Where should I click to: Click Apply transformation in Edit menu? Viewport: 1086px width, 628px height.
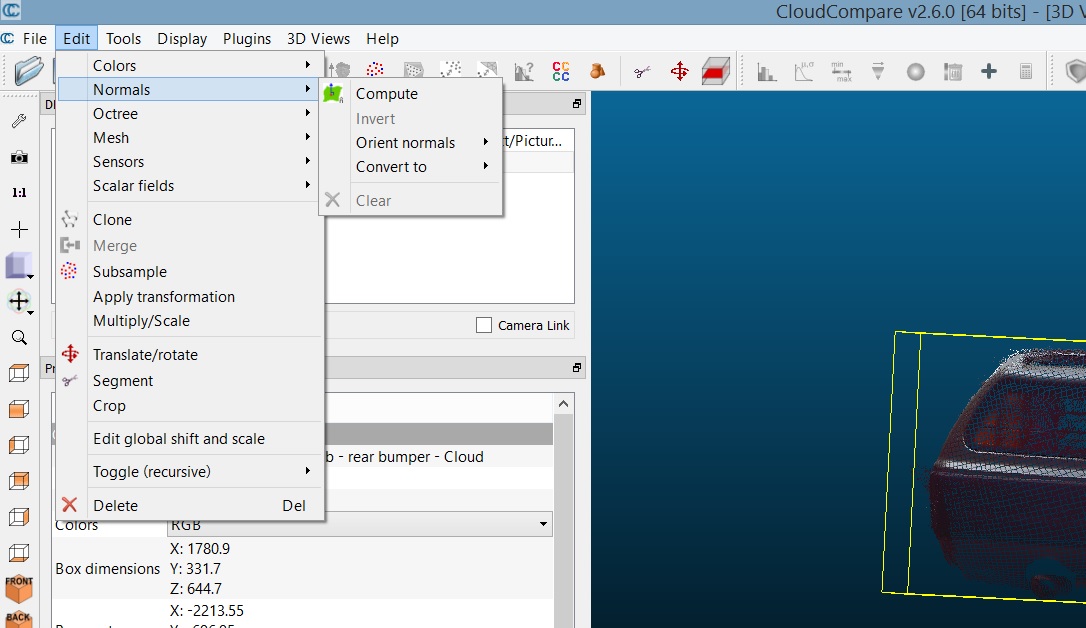[x=164, y=297]
